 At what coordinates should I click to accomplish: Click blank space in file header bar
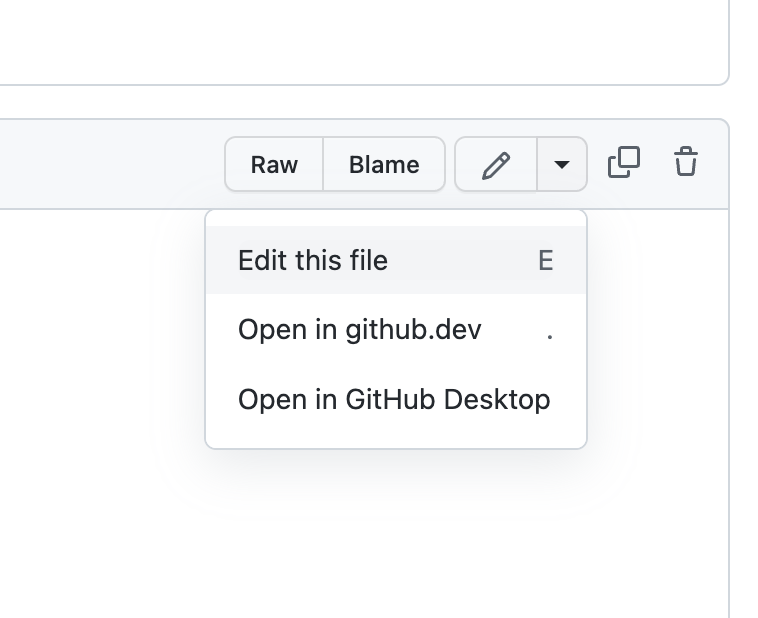coord(111,164)
